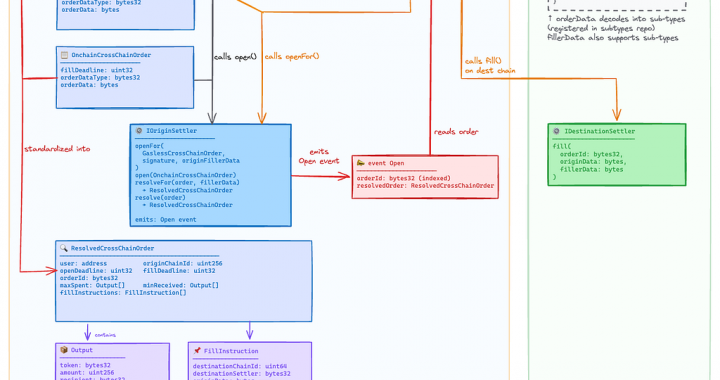
Task: Click the 'openFor(' line in IOriginSettler
Action: tap(149, 146)
